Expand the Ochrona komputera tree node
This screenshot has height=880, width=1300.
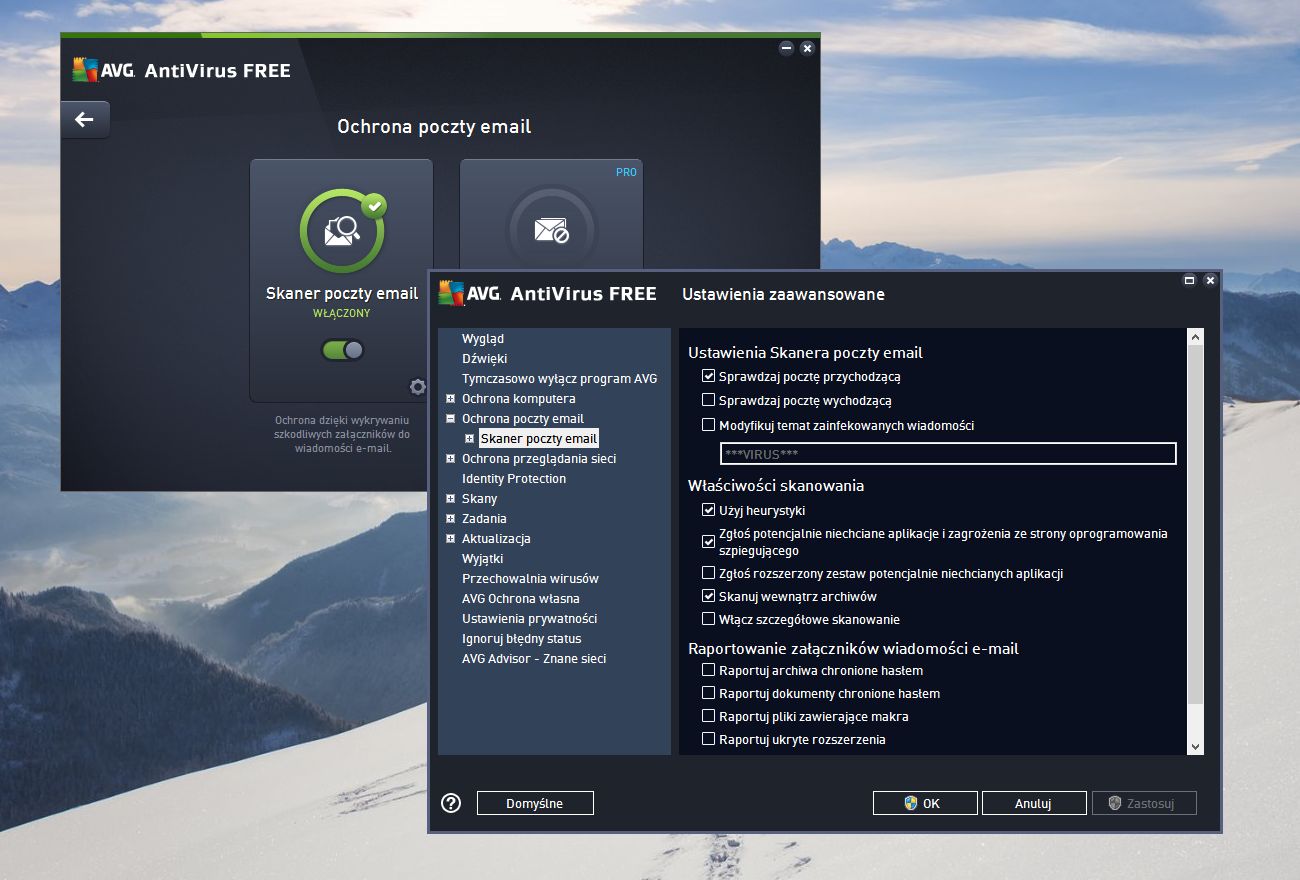tap(451, 399)
